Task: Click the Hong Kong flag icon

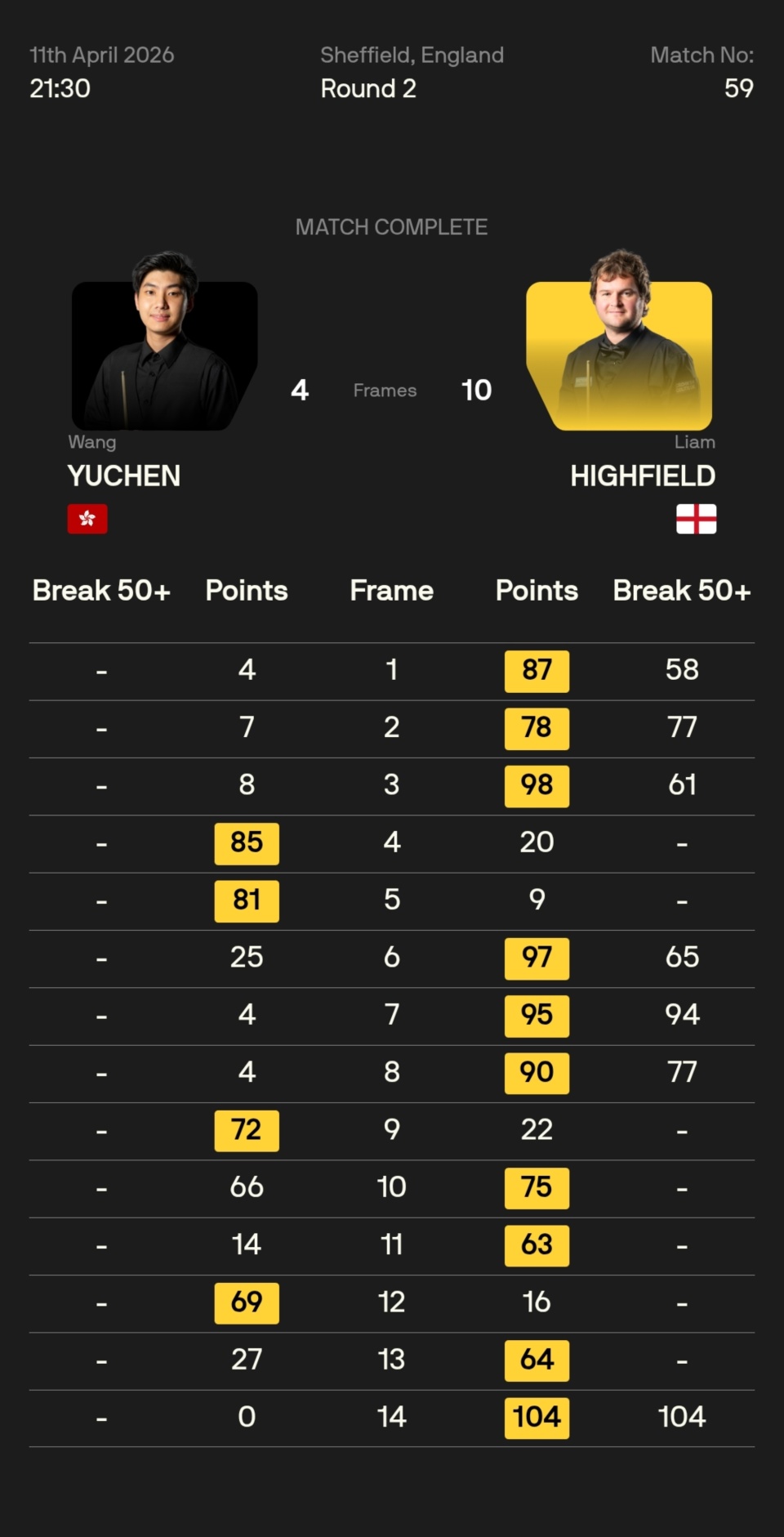Action: (87, 519)
